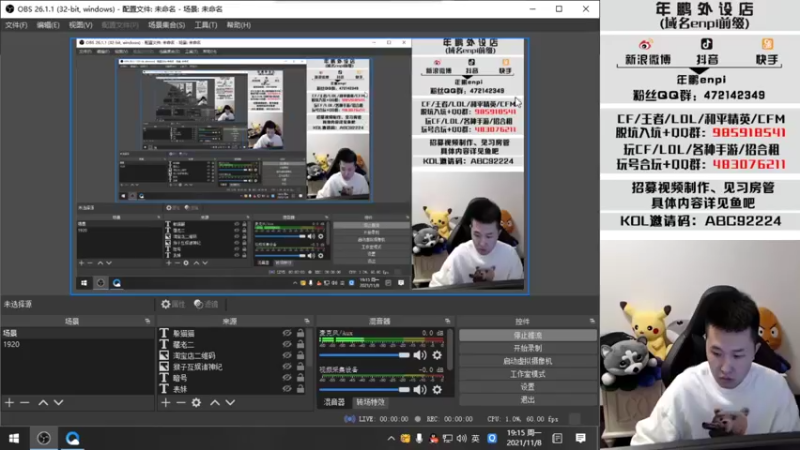Click the 启动虚拟摄像机 button
The height and width of the screenshot is (450, 800).
(528, 361)
